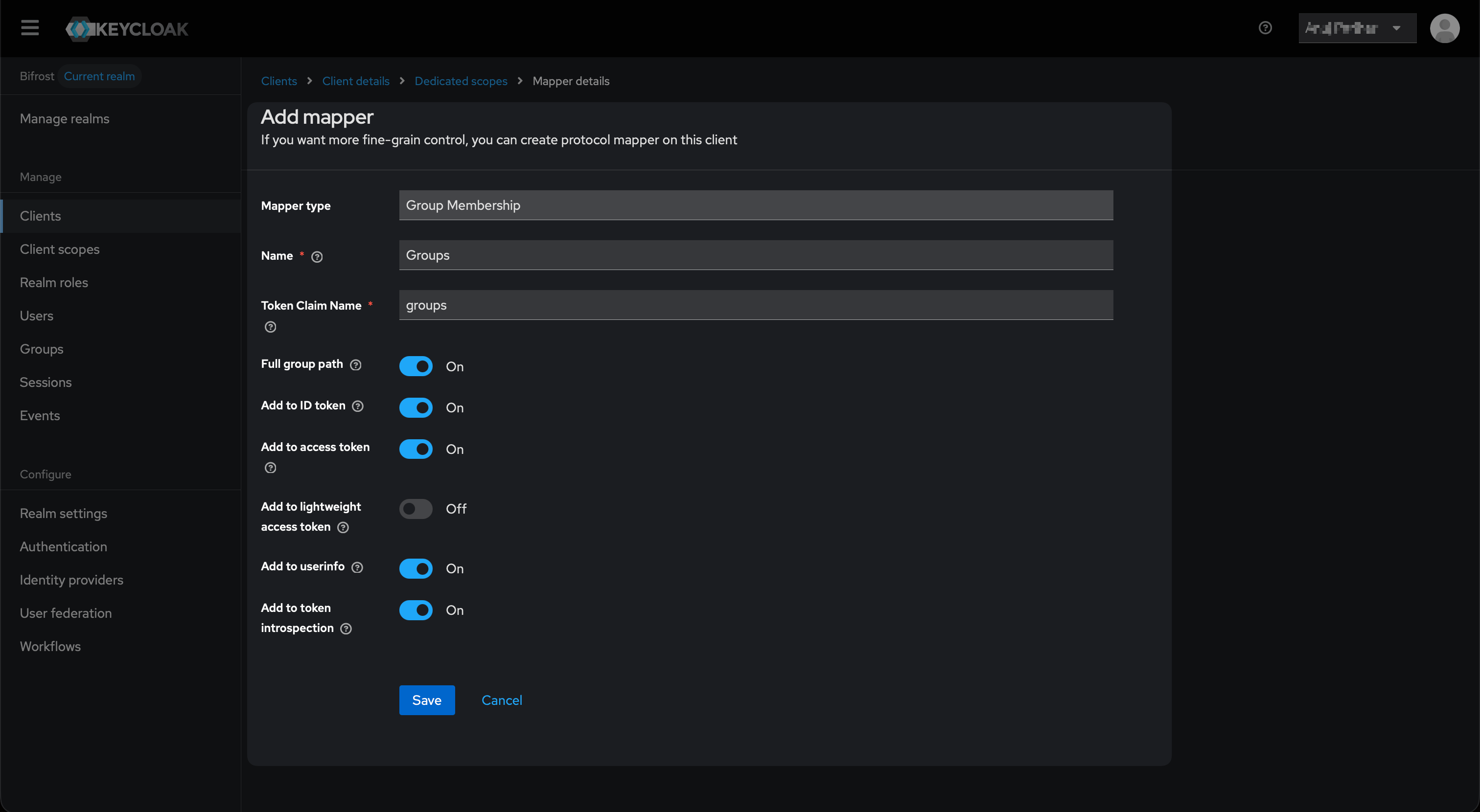Show help for lightweight access token
Screen dimensions: 1480x812
coord(343,527)
